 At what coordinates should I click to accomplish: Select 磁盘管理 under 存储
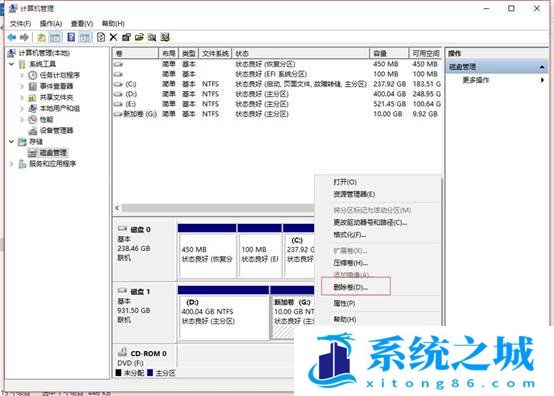click(x=53, y=153)
